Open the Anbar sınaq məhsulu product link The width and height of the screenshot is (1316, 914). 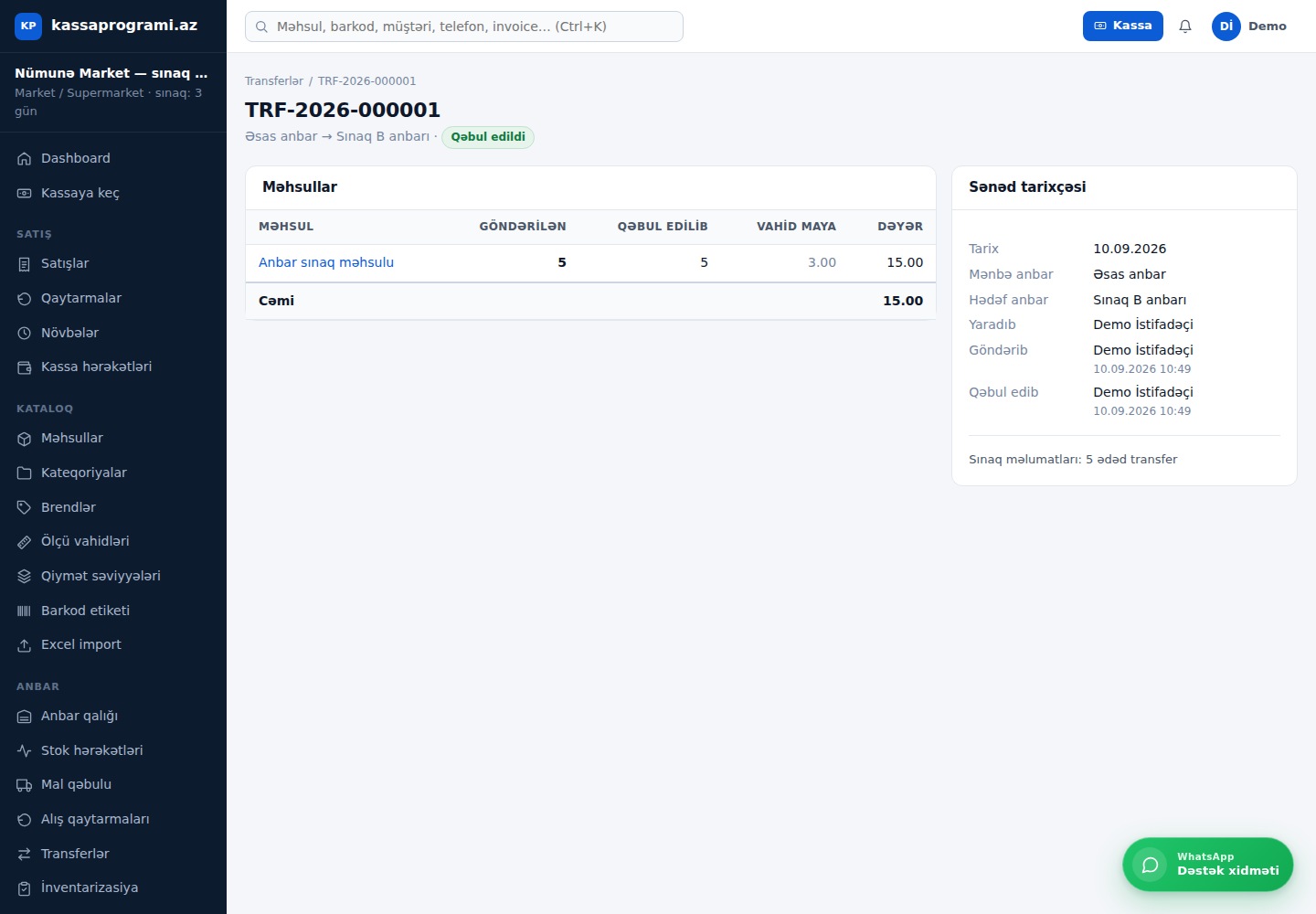tap(326, 262)
